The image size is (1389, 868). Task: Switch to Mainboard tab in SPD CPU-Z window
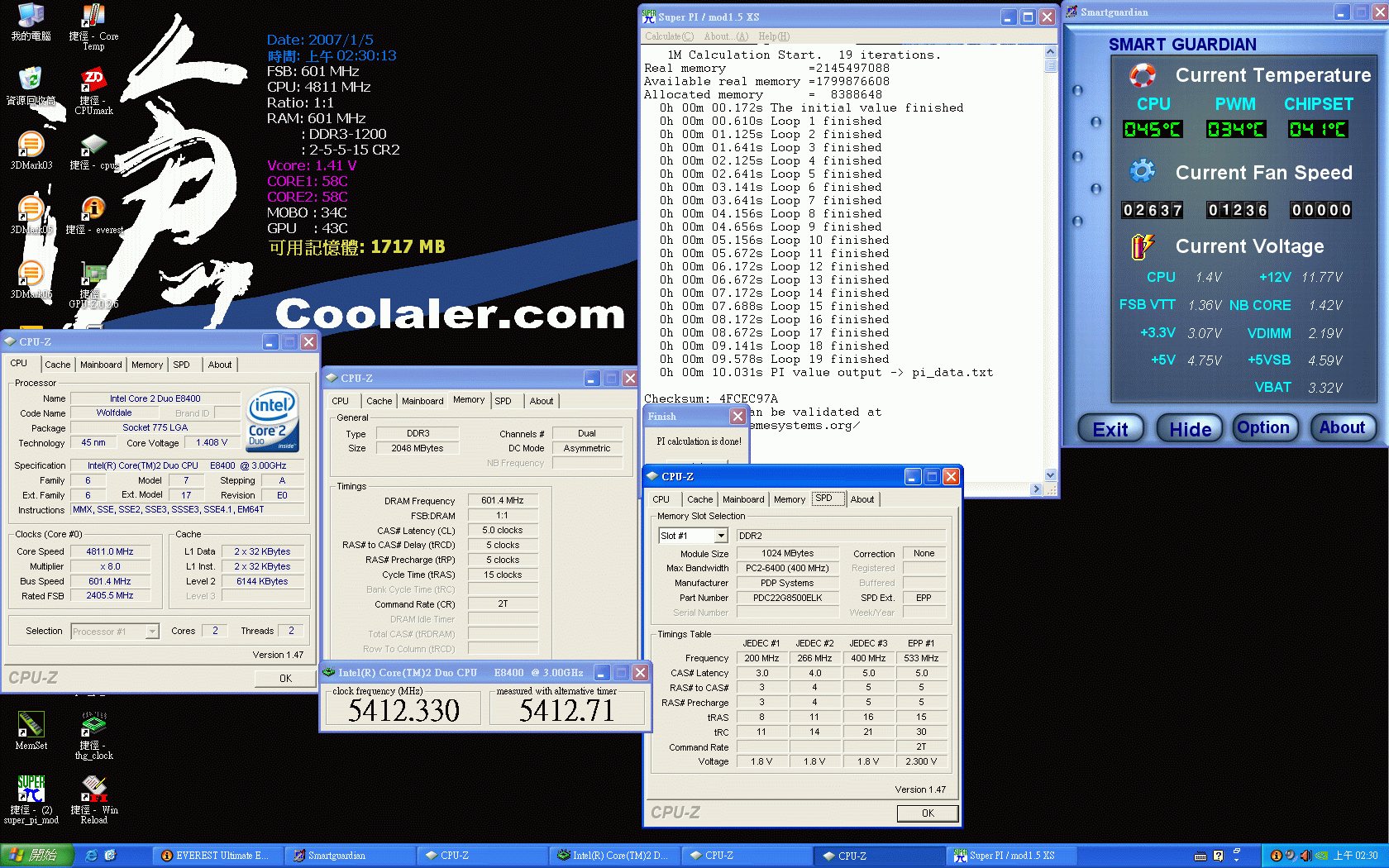pyautogui.click(x=743, y=499)
